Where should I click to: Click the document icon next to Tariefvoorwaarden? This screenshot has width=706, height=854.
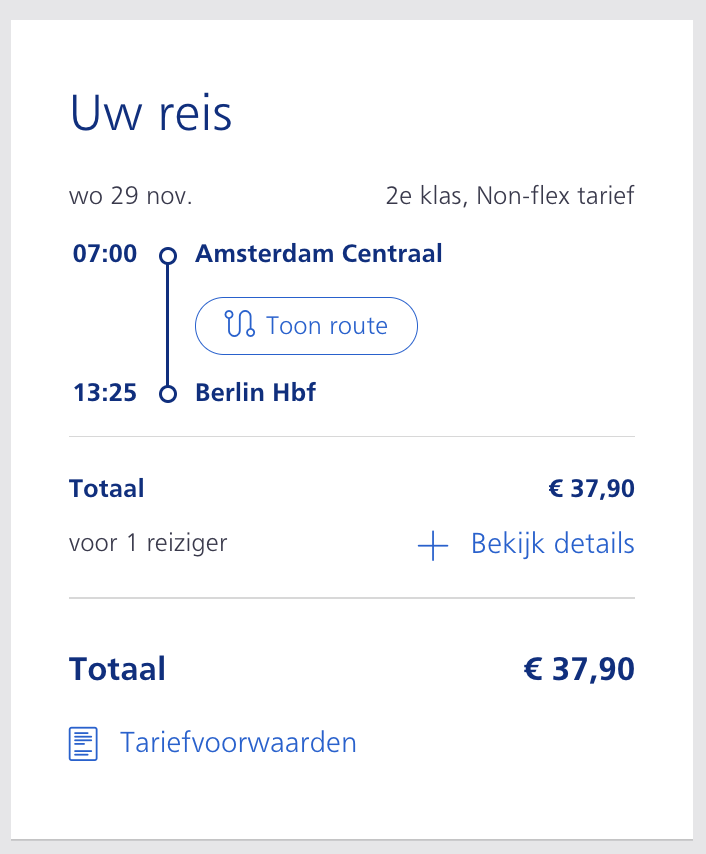83,743
